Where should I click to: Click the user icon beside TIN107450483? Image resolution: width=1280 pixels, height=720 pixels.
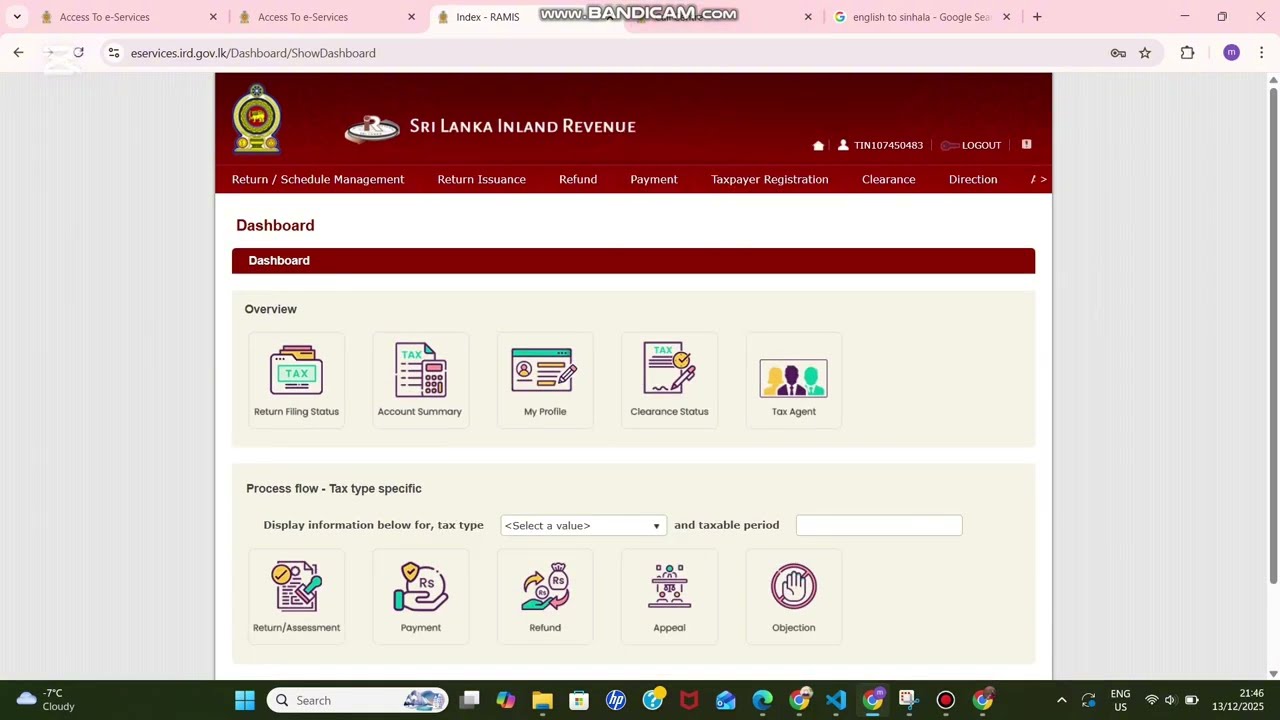[x=843, y=145]
